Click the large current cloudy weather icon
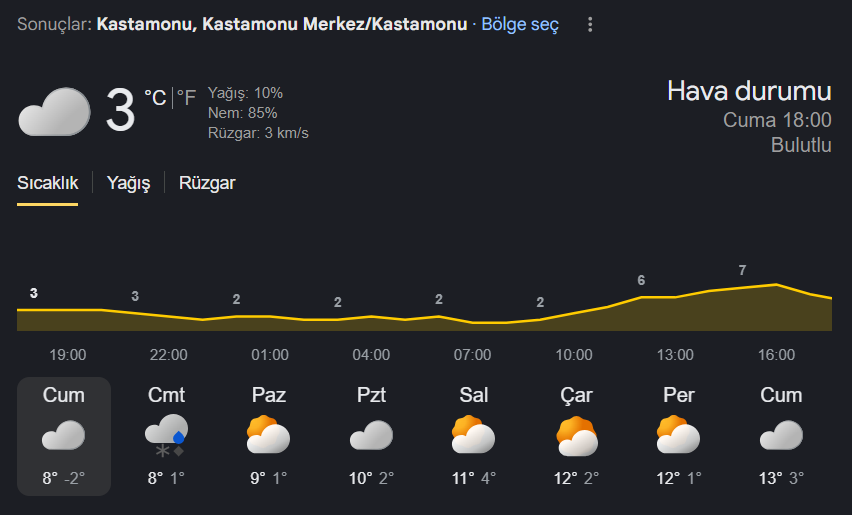This screenshot has height=515, width=852. point(54,111)
